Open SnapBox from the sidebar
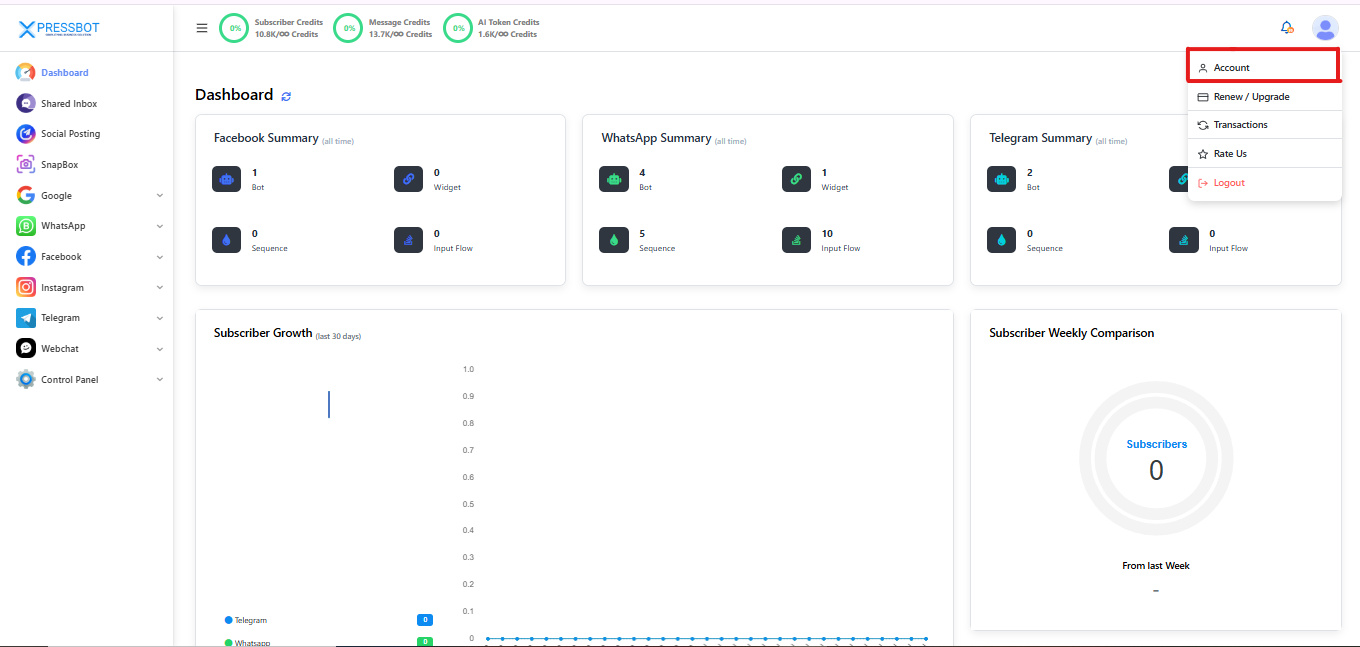1360x647 pixels. point(59,165)
